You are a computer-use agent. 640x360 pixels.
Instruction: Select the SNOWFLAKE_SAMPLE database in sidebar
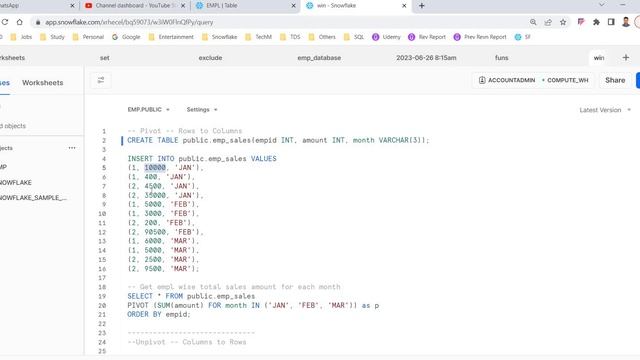tap(33, 198)
